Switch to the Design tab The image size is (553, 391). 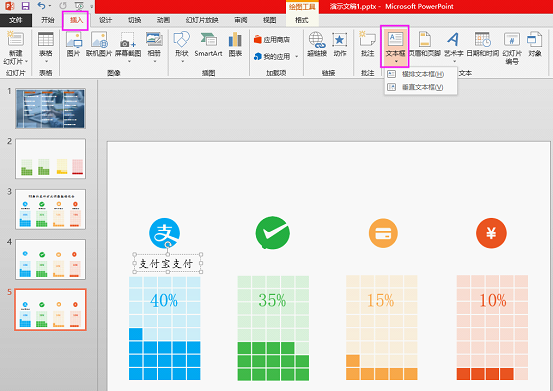(105, 20)
